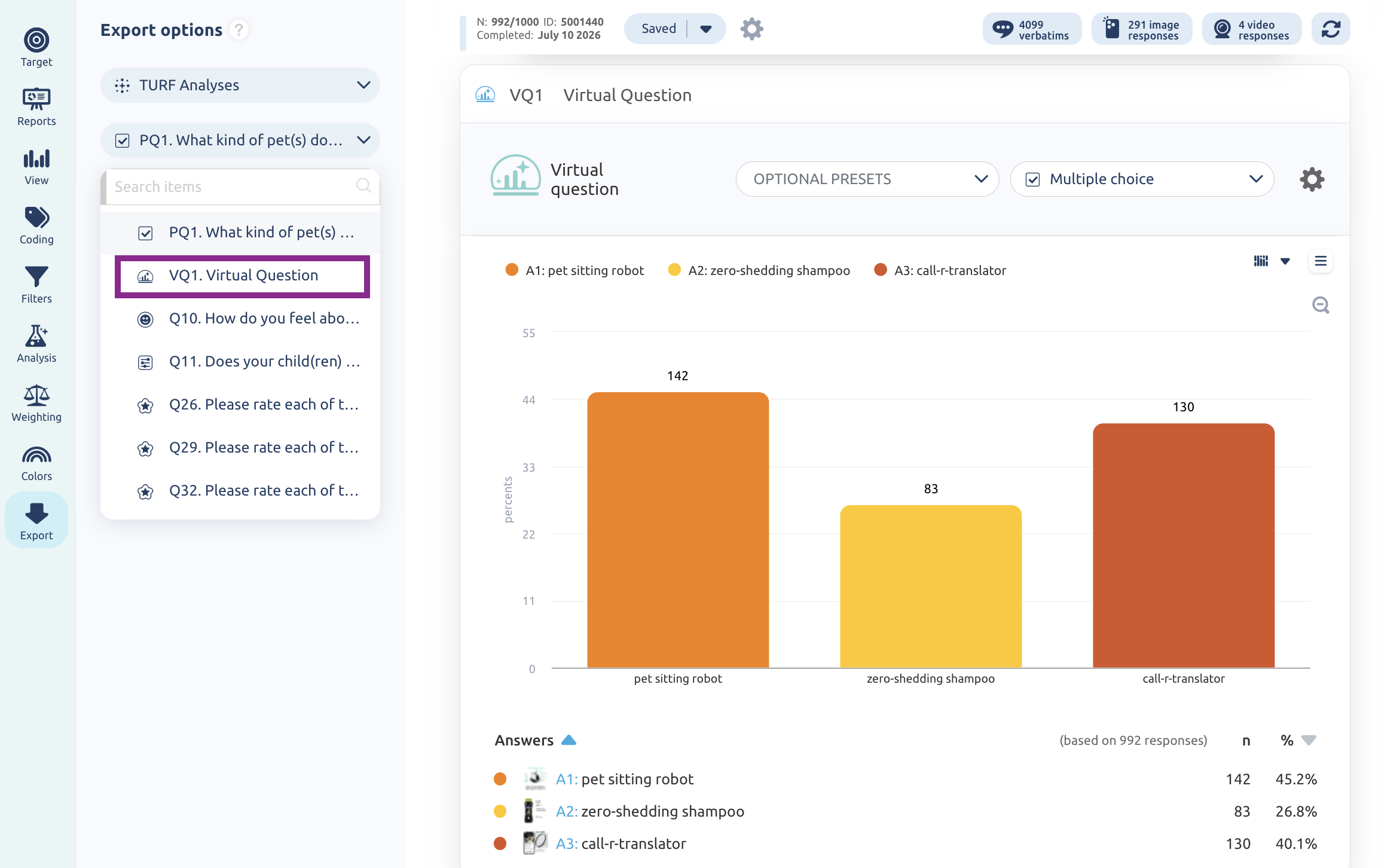This screenshot has width=1400, height=868.
Task: Switch to the View panel
Action: 36,166
